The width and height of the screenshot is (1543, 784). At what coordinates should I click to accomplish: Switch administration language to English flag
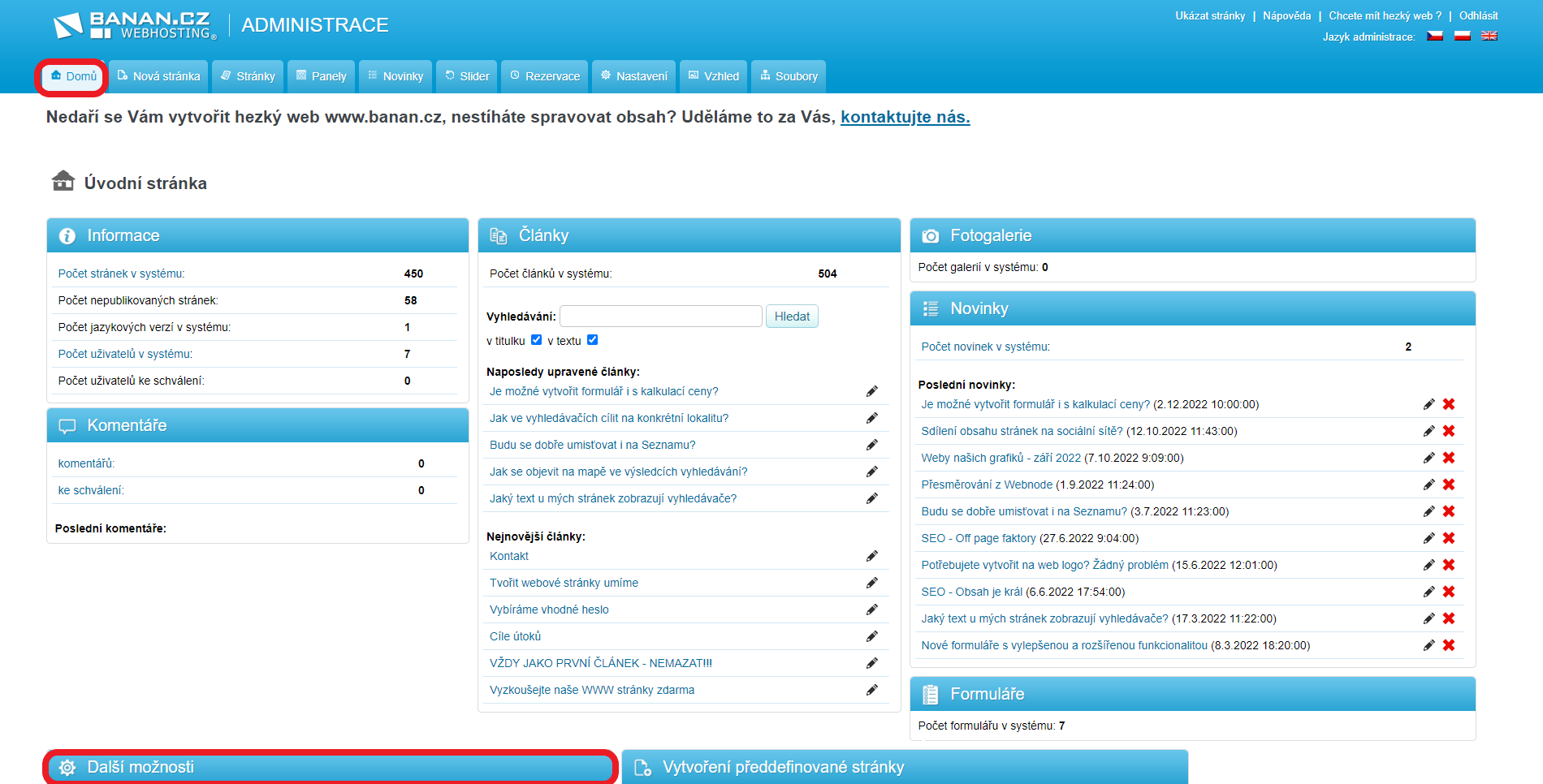pyautogui.click(x=1489, y=36)
